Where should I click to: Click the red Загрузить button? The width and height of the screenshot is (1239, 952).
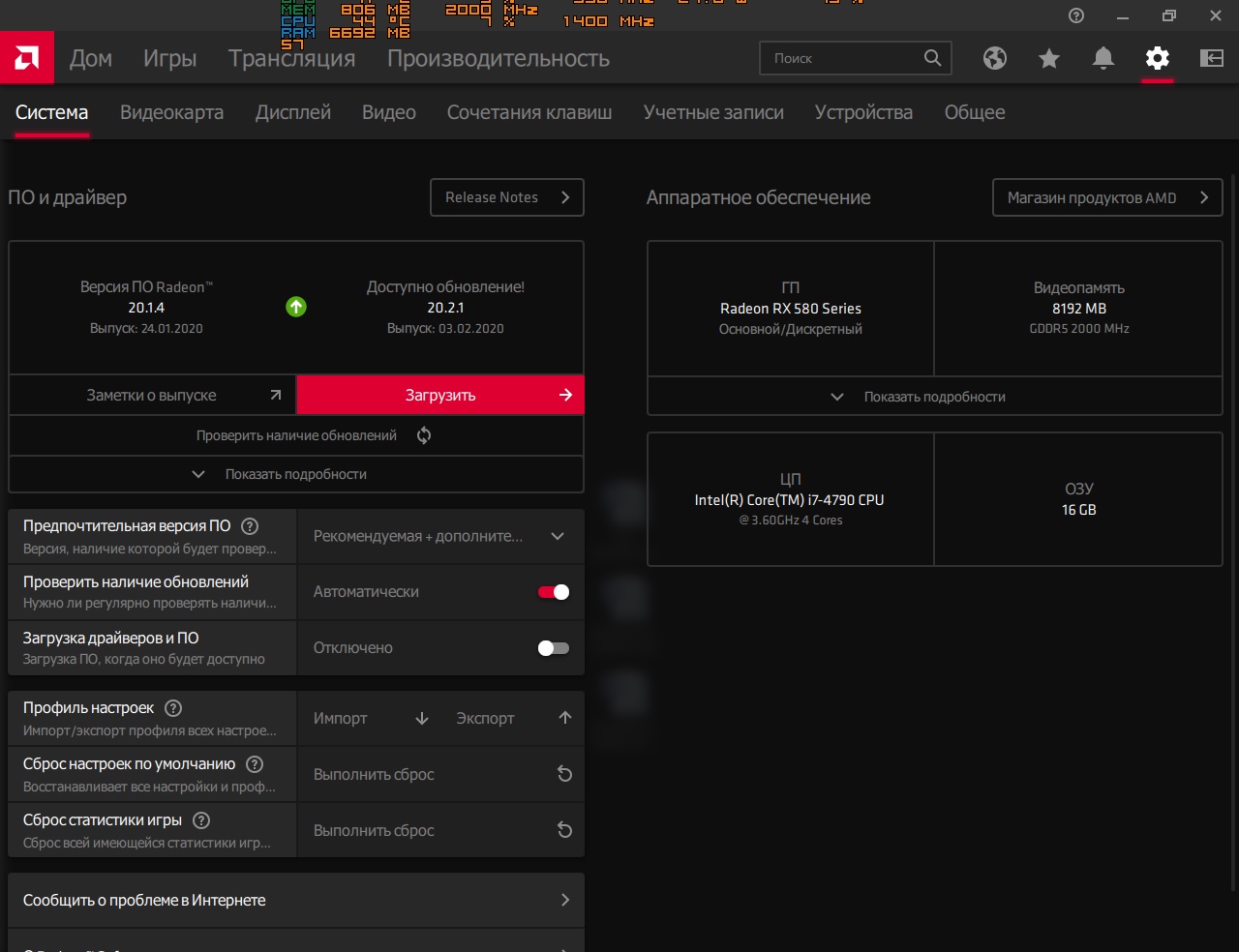tap(440, 395)
